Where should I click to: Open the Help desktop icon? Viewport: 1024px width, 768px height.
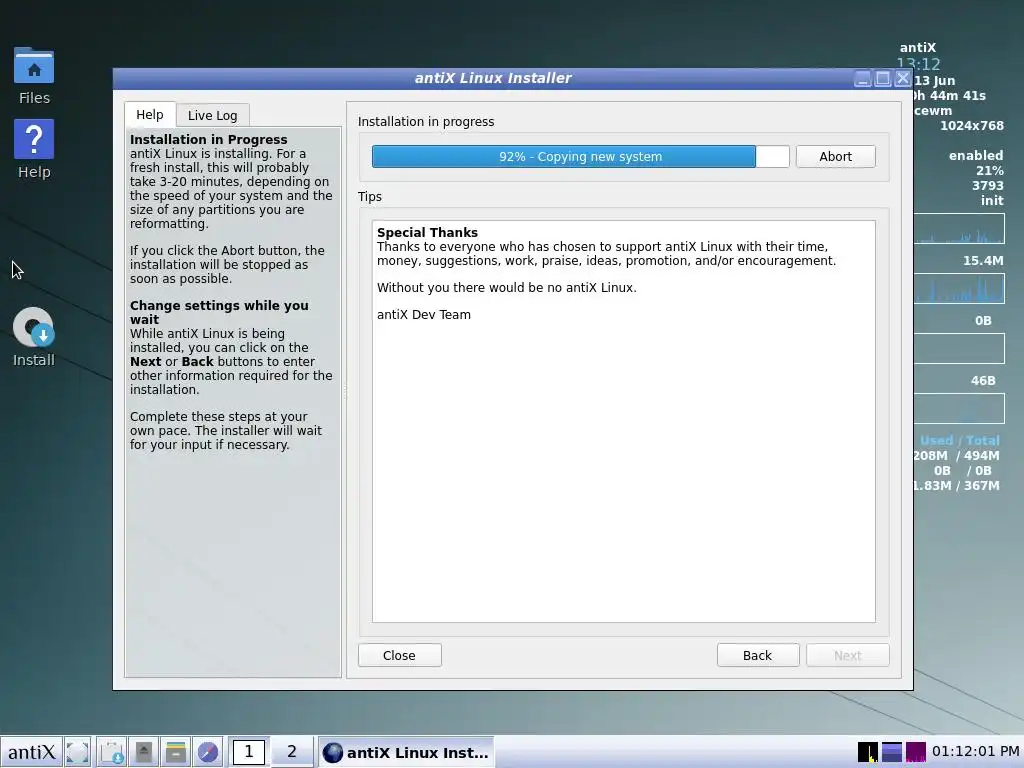[x=34, y=150]
